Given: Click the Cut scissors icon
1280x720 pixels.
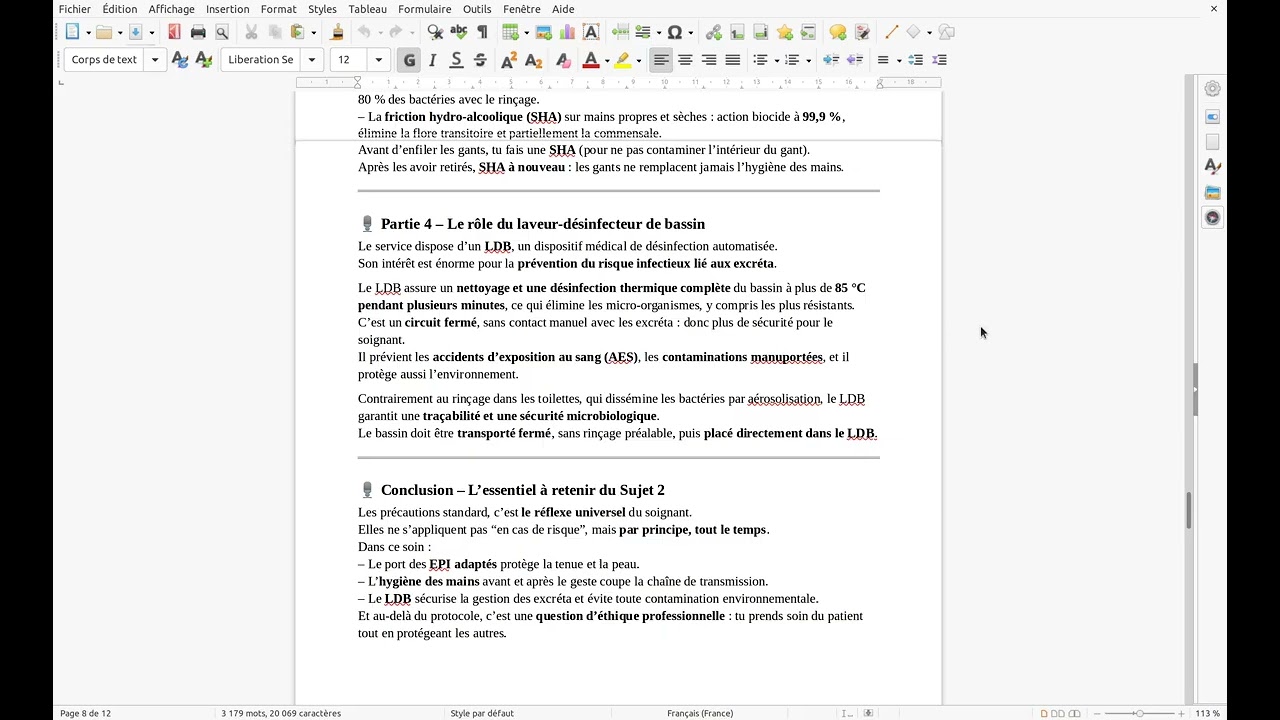Looking at the screenshot, I should pyautogui.click(x=251, y=32).
